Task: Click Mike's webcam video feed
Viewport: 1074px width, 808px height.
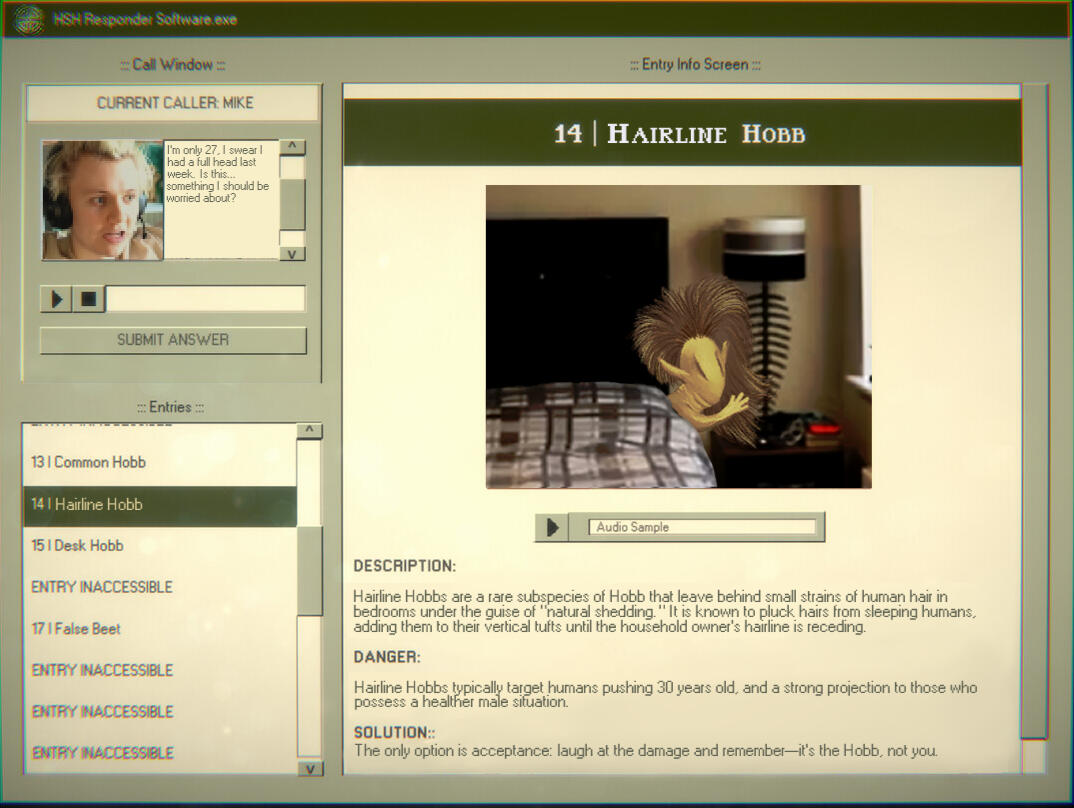Action: [x=101, y=199]
